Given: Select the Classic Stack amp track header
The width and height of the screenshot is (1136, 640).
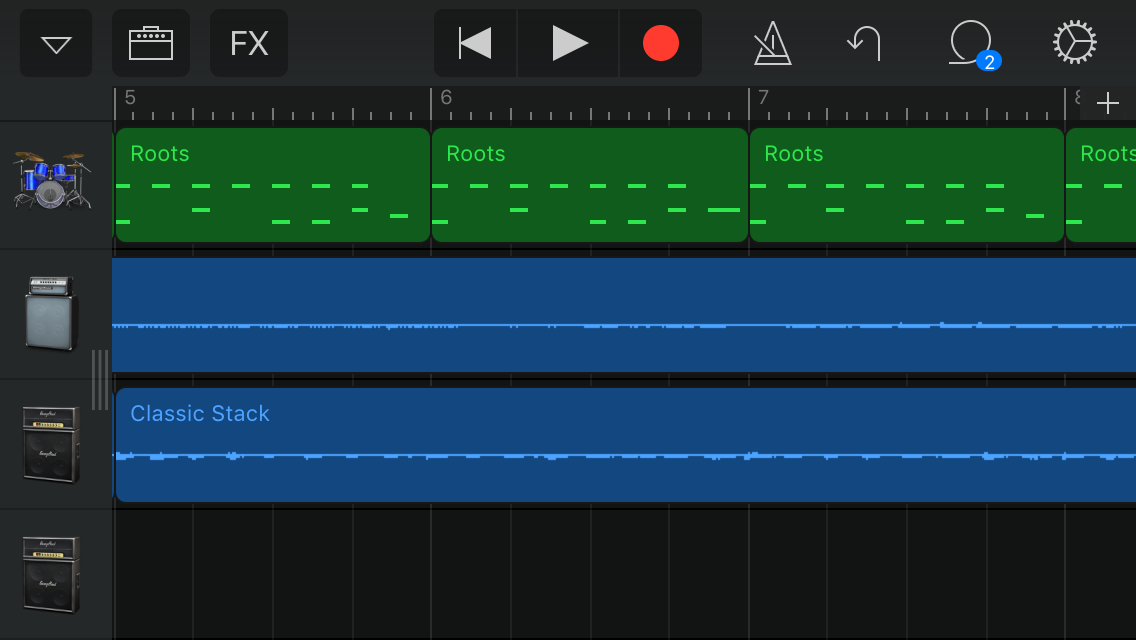Looking at the screenshot, I should point(51,444).
